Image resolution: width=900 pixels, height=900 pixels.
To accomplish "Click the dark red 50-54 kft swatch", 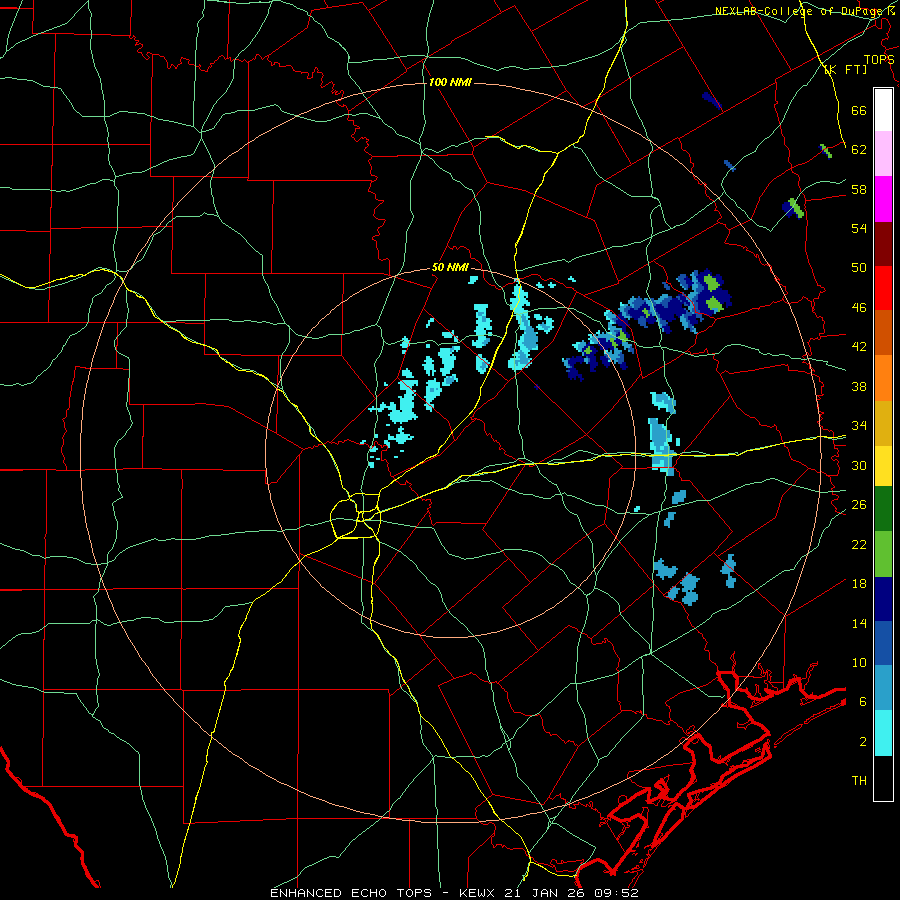I will (883, 243).
